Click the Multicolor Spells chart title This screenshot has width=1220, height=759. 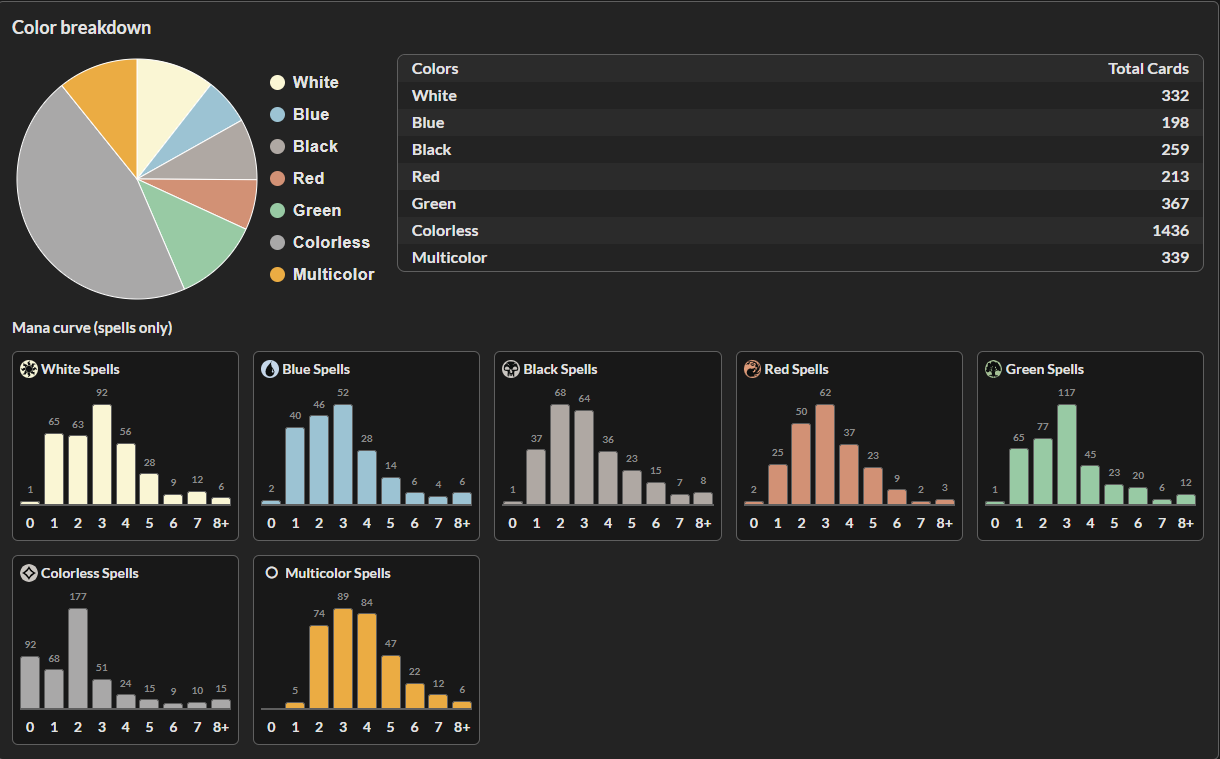338,573
